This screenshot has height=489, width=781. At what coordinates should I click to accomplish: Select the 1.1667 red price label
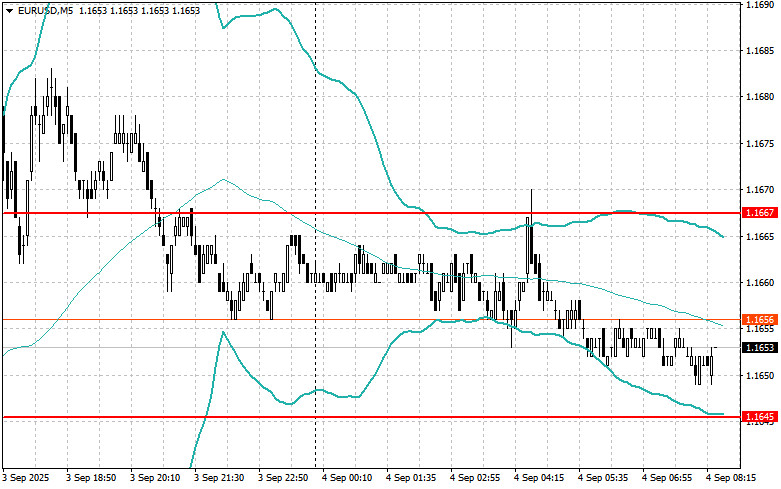tap(760, 213)
